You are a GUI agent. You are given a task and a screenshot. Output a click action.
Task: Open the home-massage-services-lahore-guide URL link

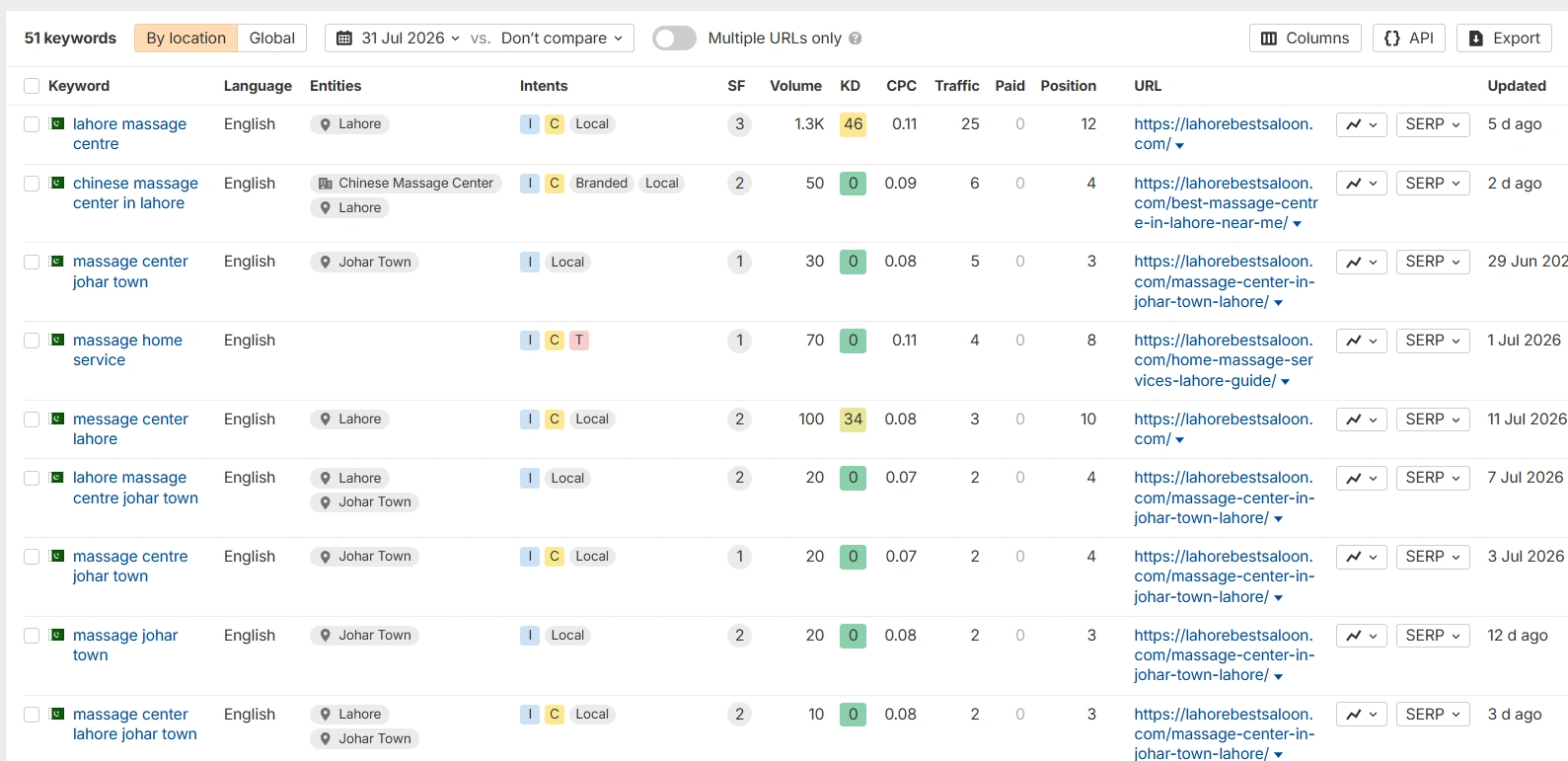tap(1224, 360)
